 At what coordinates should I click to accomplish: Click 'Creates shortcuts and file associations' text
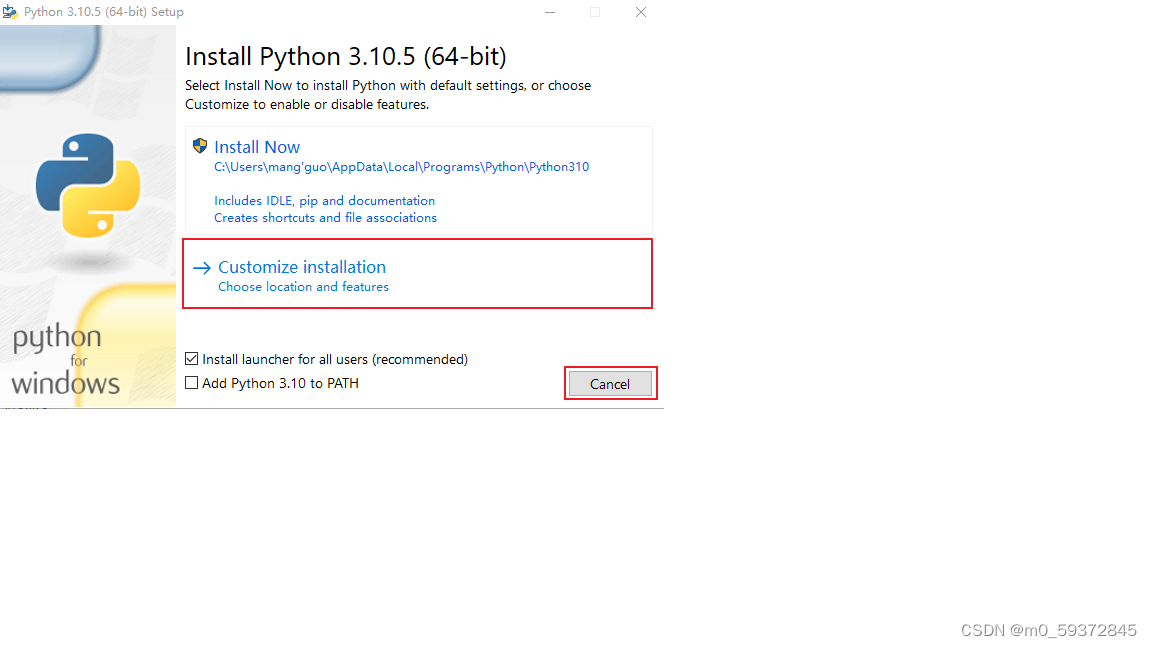325,217
